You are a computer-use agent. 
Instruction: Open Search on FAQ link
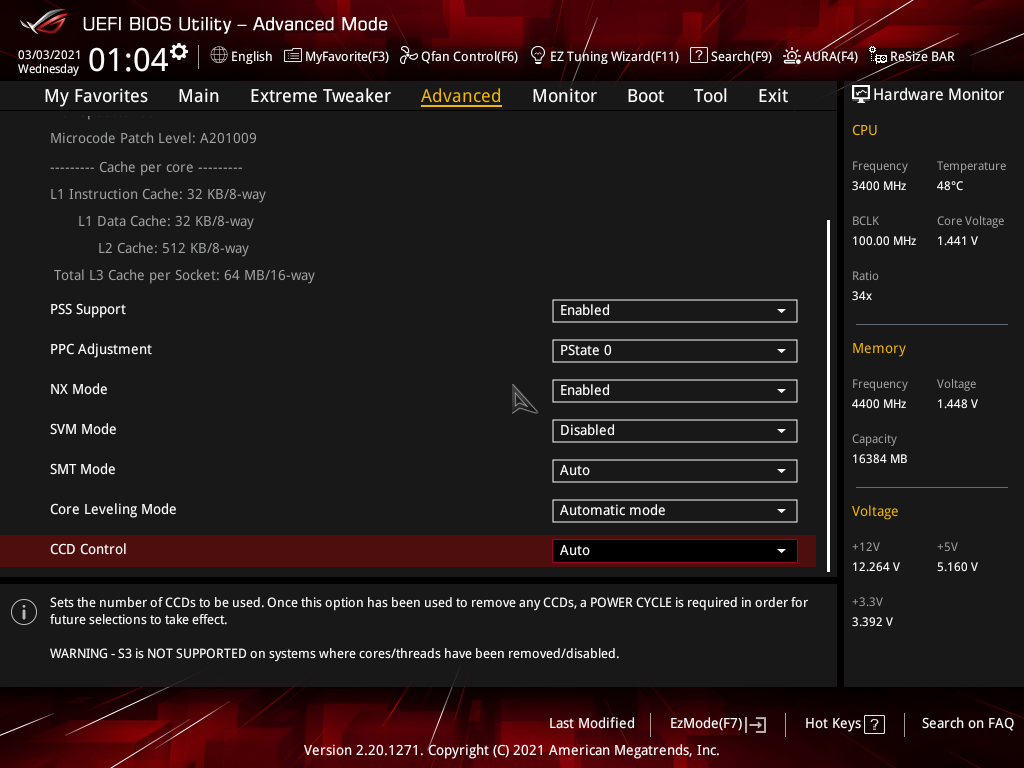tap(967, 724)
